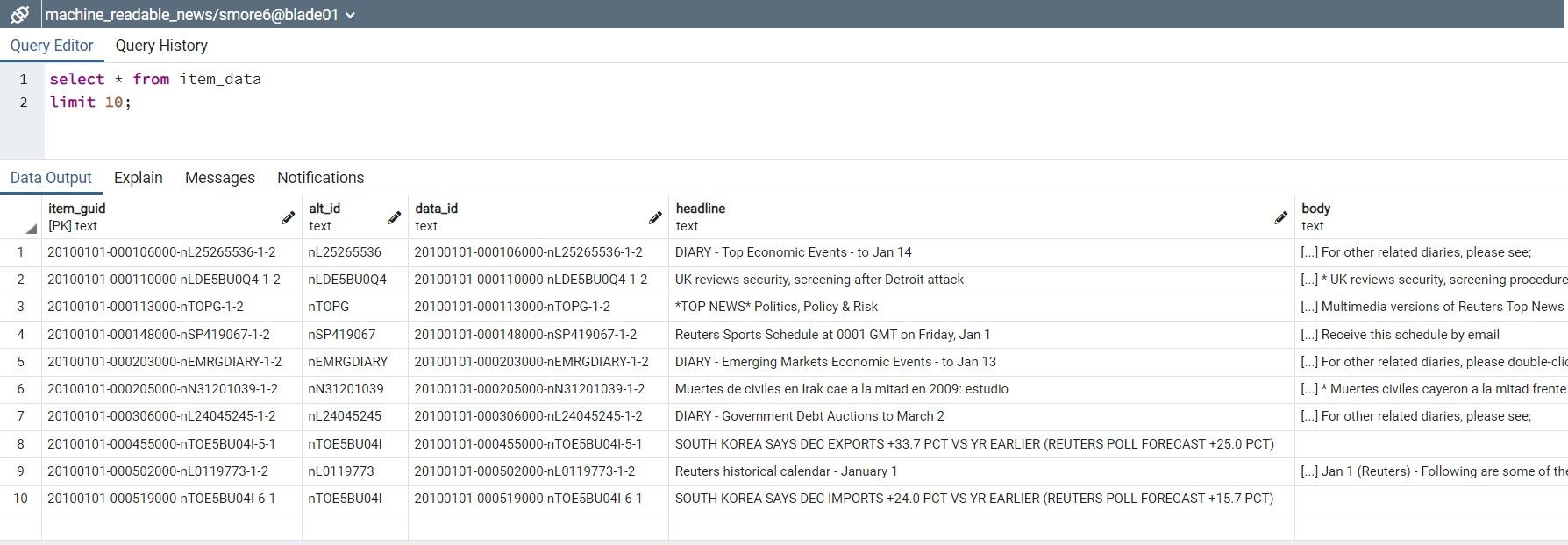This screenshot has height=545, width=1568.
Task: Select row number 7 header
Action: 20,416
